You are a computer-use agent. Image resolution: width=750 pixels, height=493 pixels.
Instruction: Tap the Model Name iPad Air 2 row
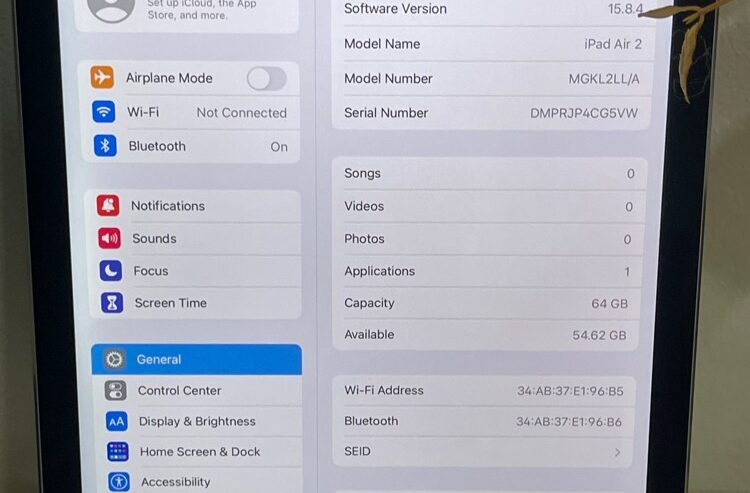pos(492,44)
